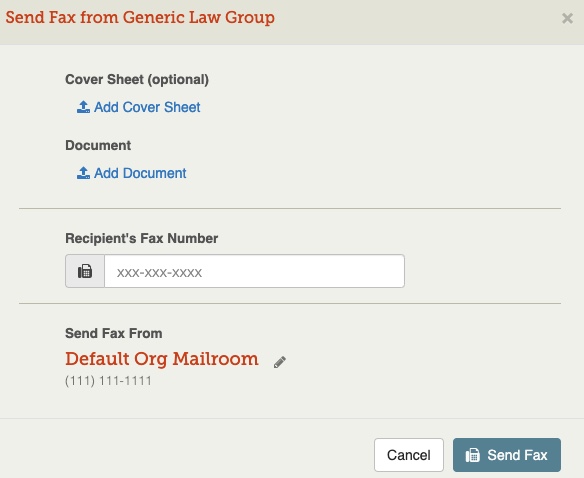Click the sender fax number (111) 111-1111
Screen dimensions: 584x478
point(108,381)
